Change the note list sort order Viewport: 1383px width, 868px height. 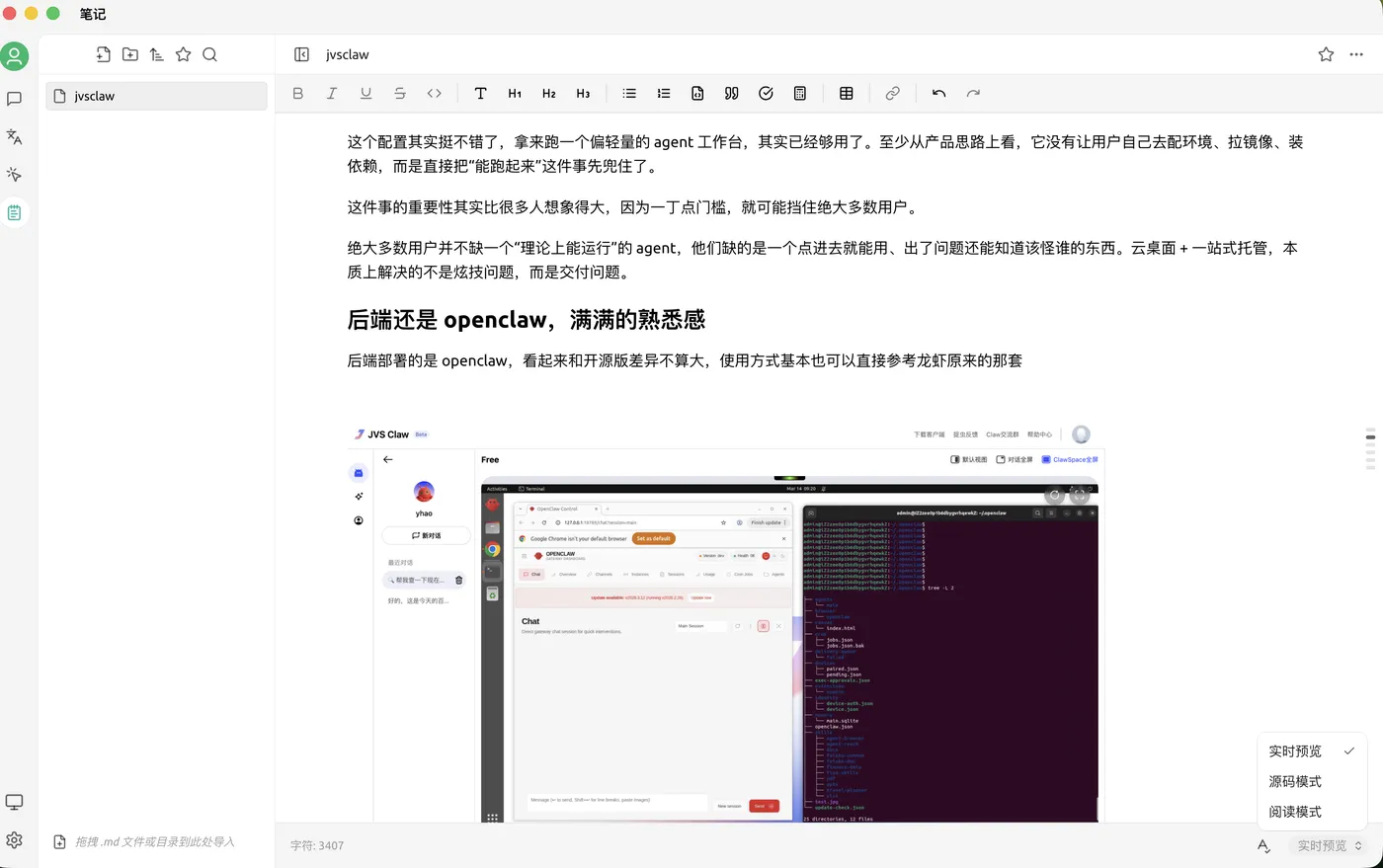click(156, 54)
